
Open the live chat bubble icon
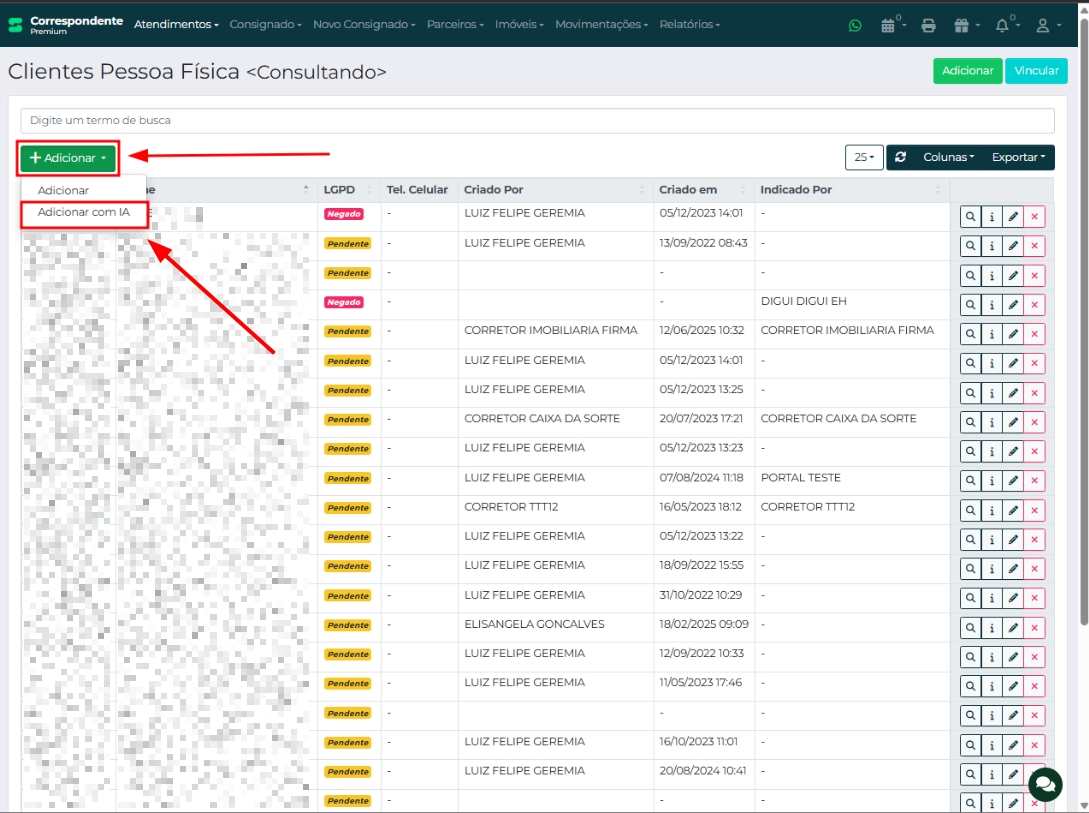[1045, 783]
